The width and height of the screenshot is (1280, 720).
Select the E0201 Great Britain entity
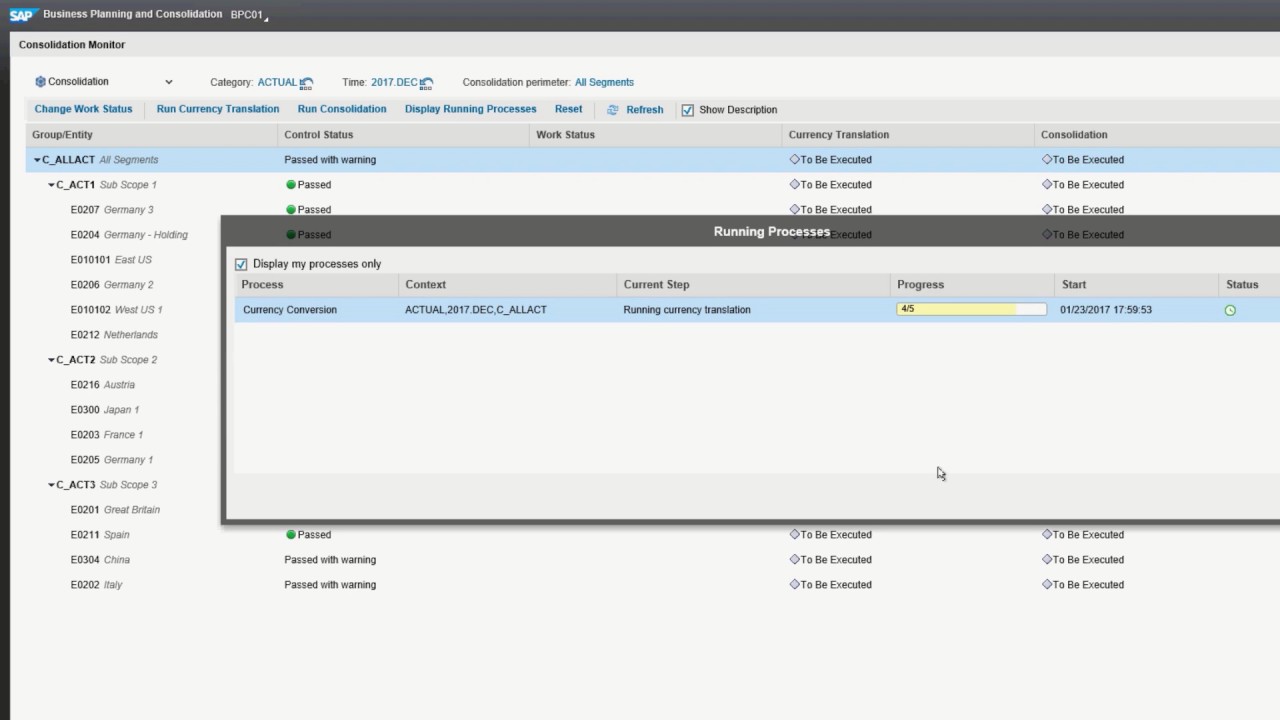(115, 510)
